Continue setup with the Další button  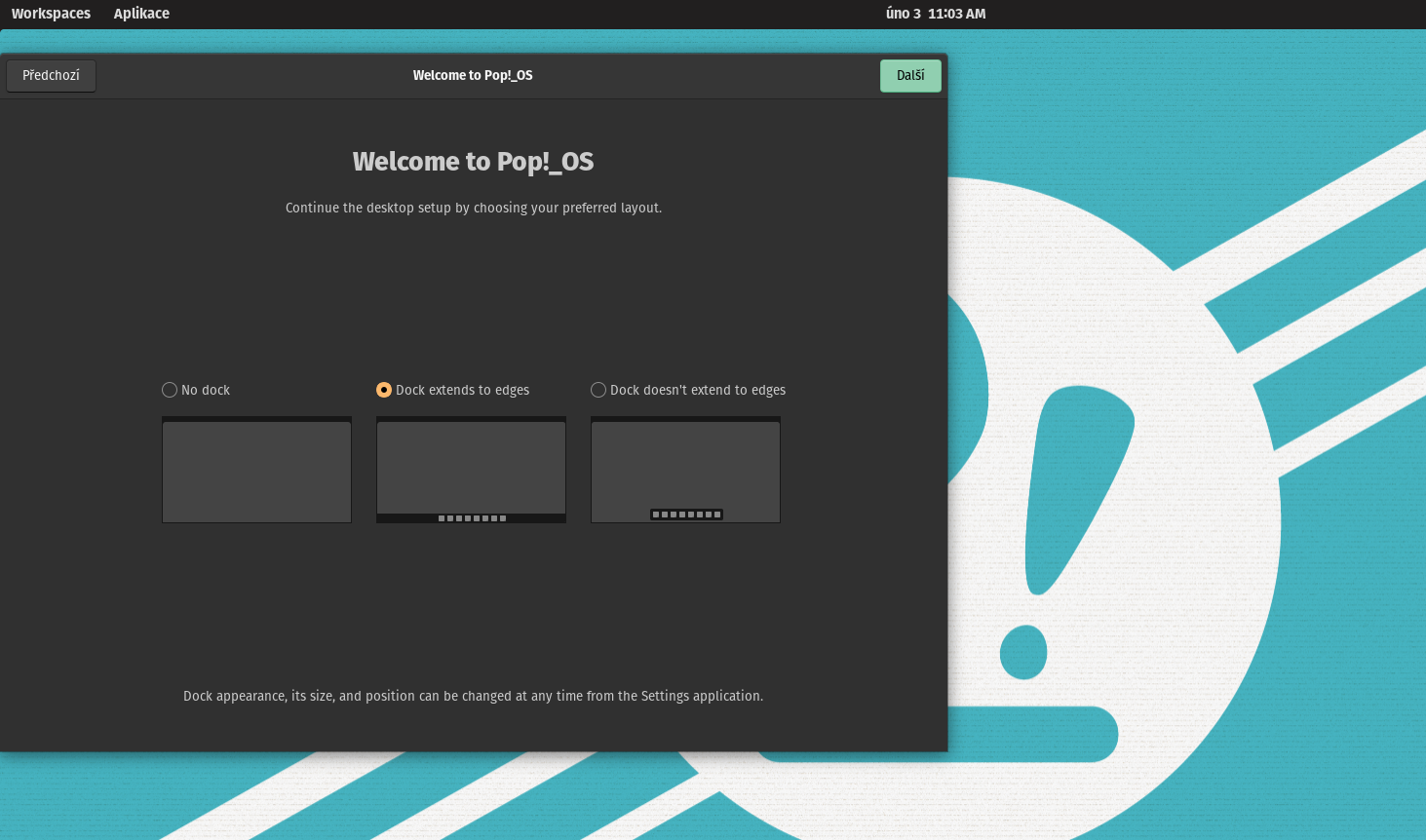[x=910, y=76]
